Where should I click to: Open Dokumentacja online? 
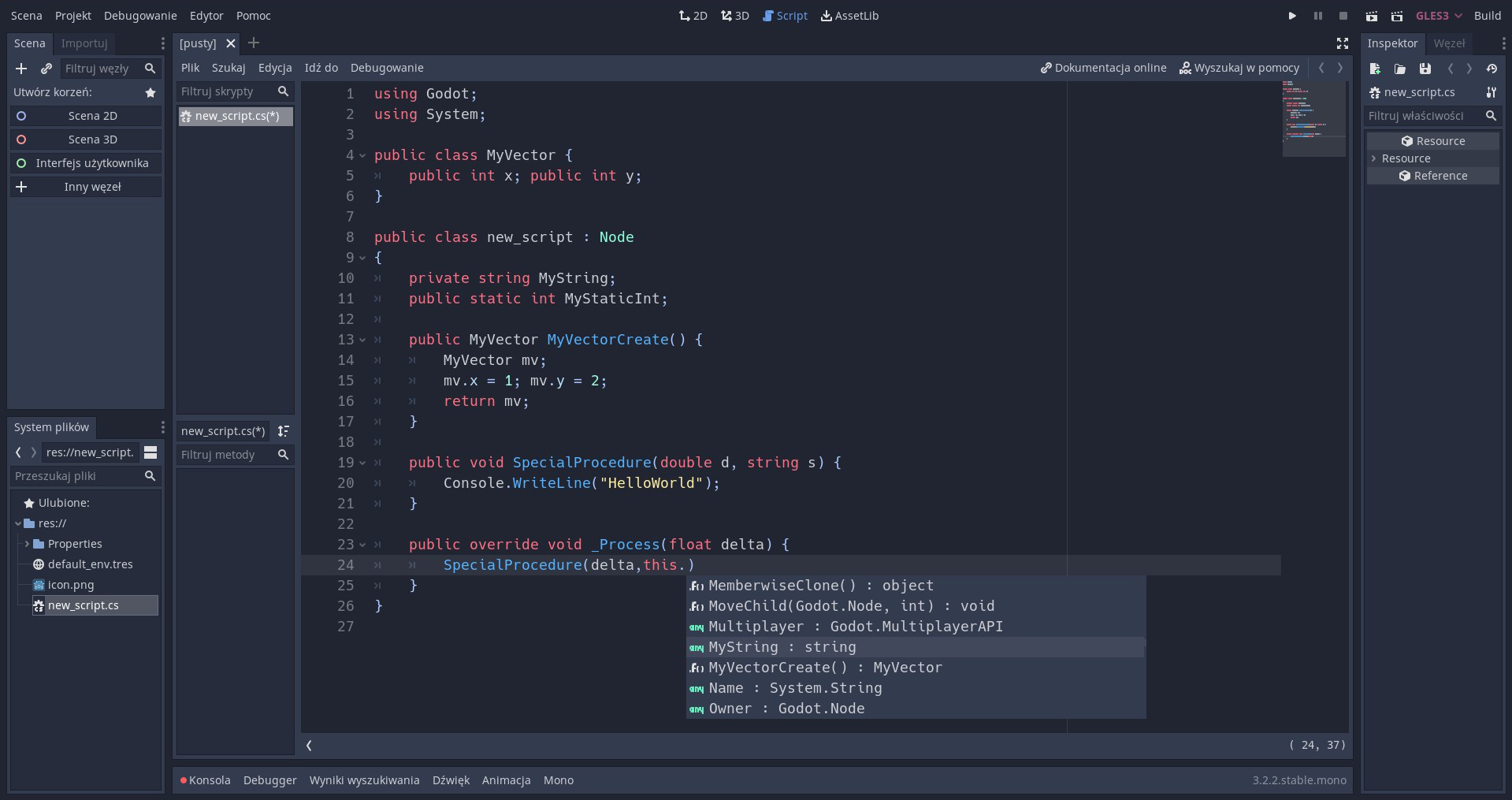pos(1102,68)
